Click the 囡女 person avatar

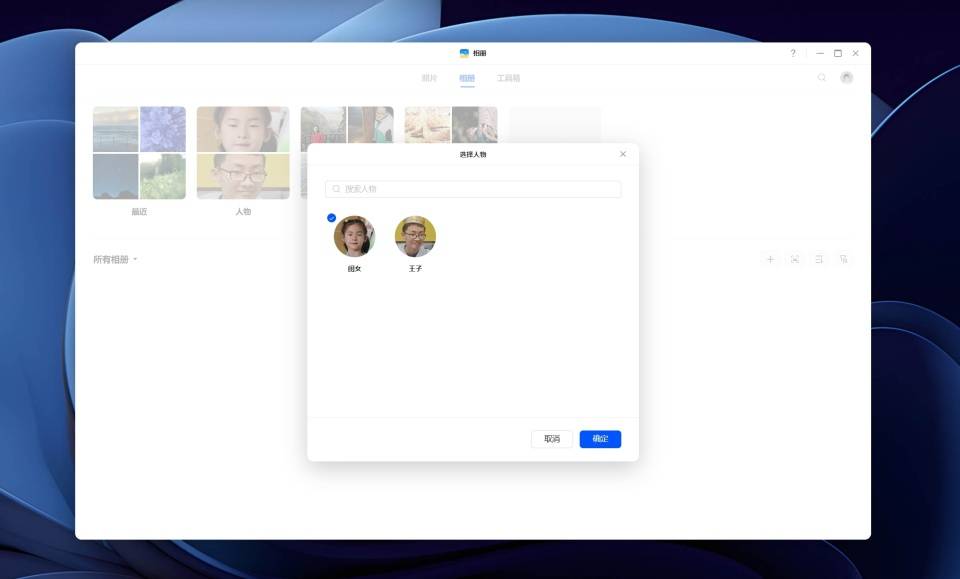click(354, 237)
